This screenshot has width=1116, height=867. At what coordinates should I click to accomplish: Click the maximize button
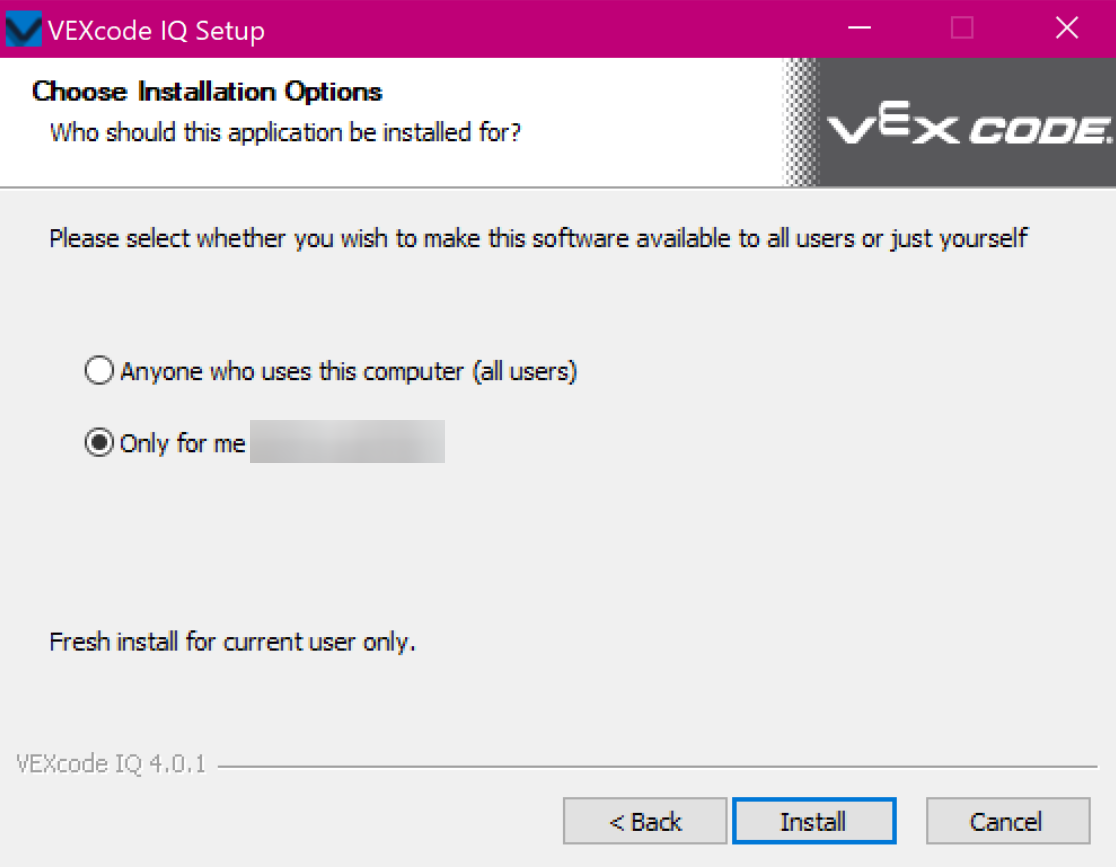[961, 29]
